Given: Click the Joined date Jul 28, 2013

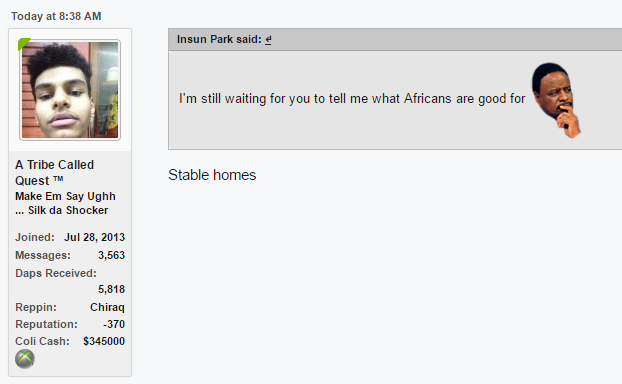Looking at the screenshot, I should point(94,237).
